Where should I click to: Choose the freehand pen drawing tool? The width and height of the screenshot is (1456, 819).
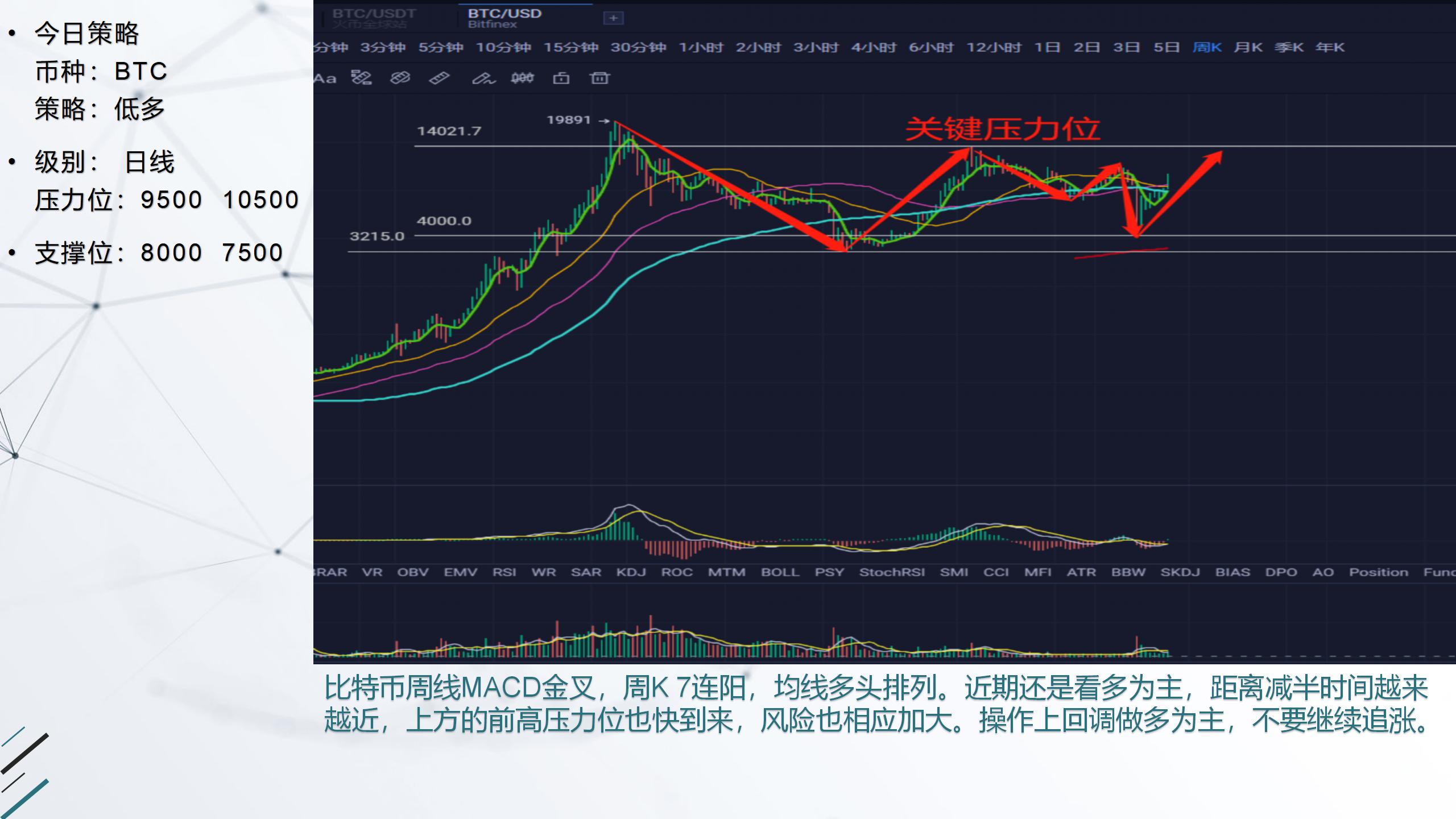pos(483,78)
